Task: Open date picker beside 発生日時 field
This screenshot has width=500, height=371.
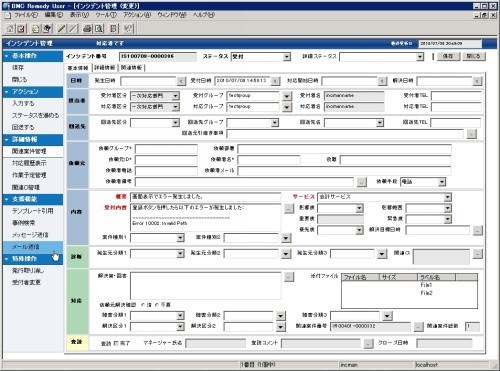Action: [x=181, y=81]
